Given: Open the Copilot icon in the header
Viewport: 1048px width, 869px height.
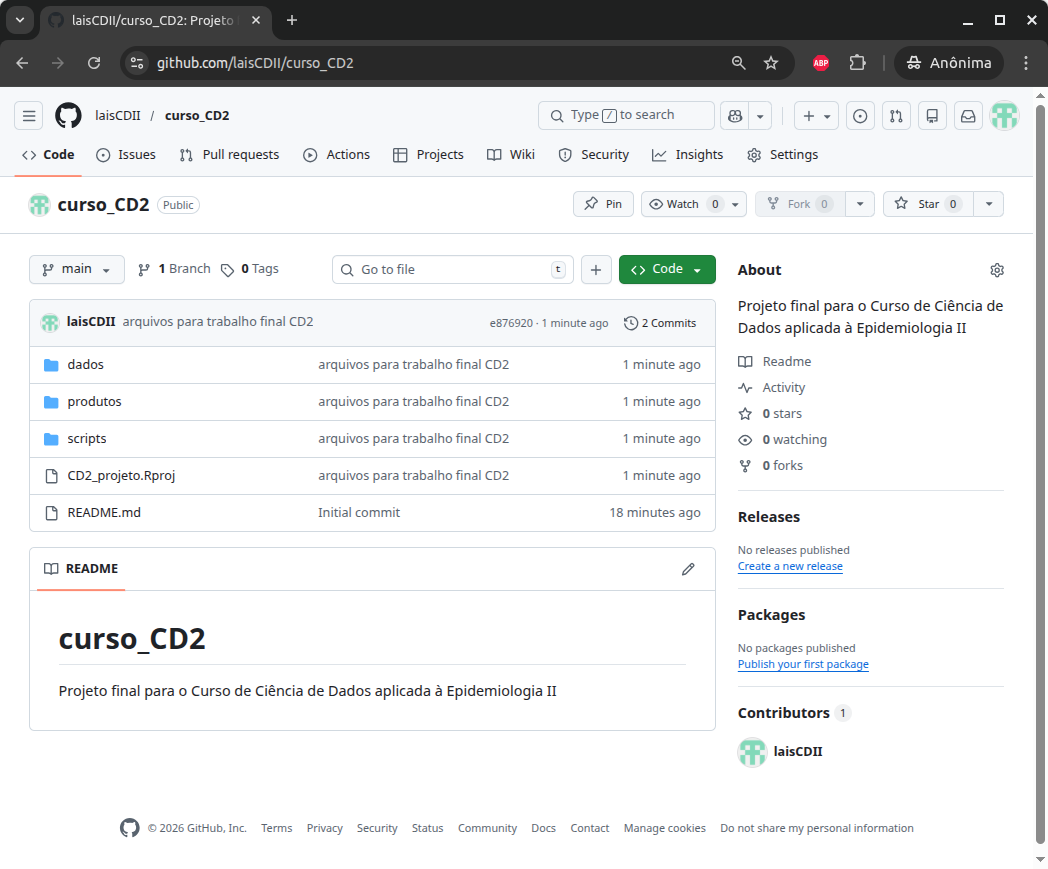Looking at the screenshot, I should click(x=734, y=116).
